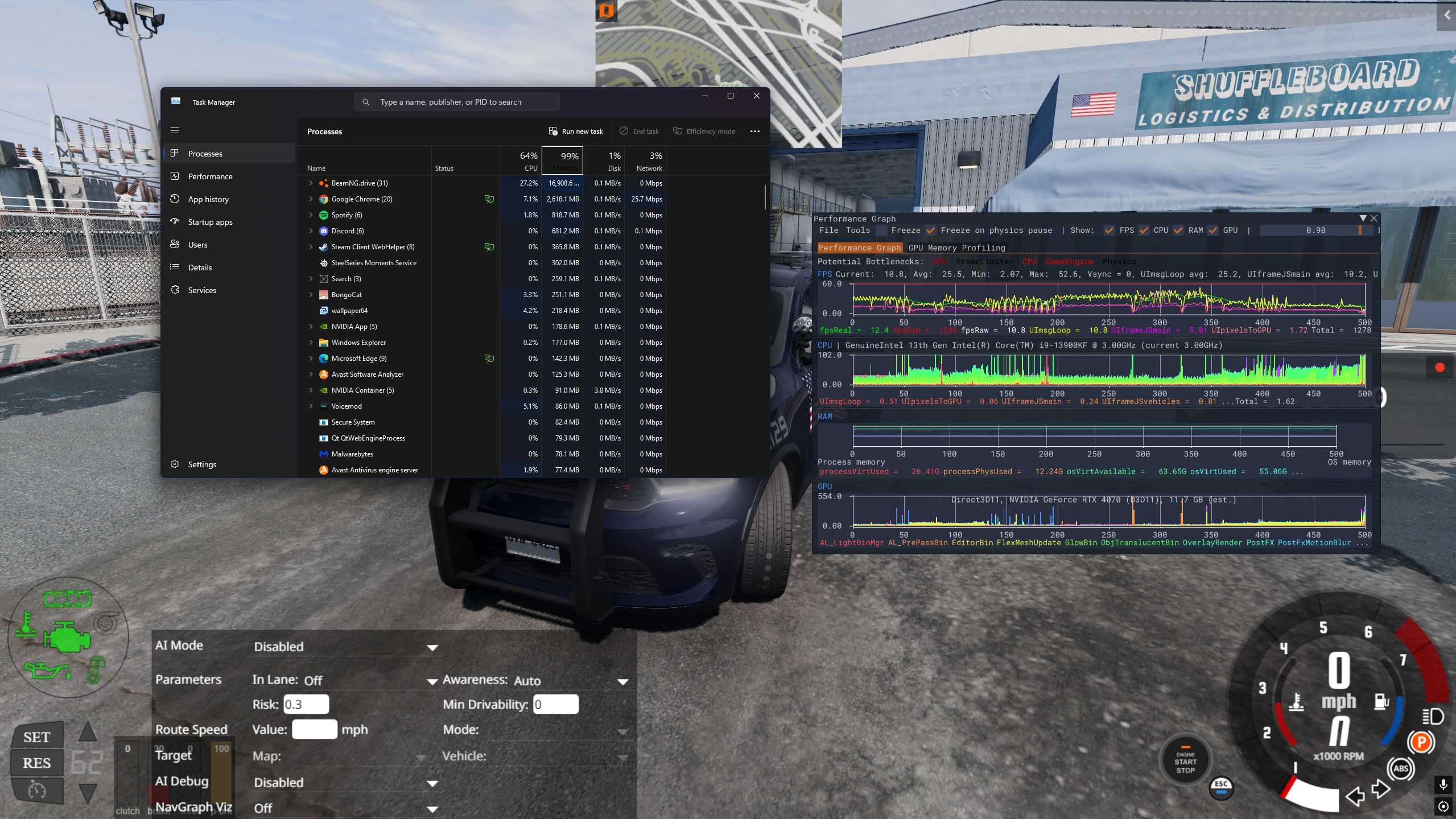Image resolution: width=1456 pixels, height=819 pixels.
Task: Select wallpaper64 process row
Action: (481, 311)
